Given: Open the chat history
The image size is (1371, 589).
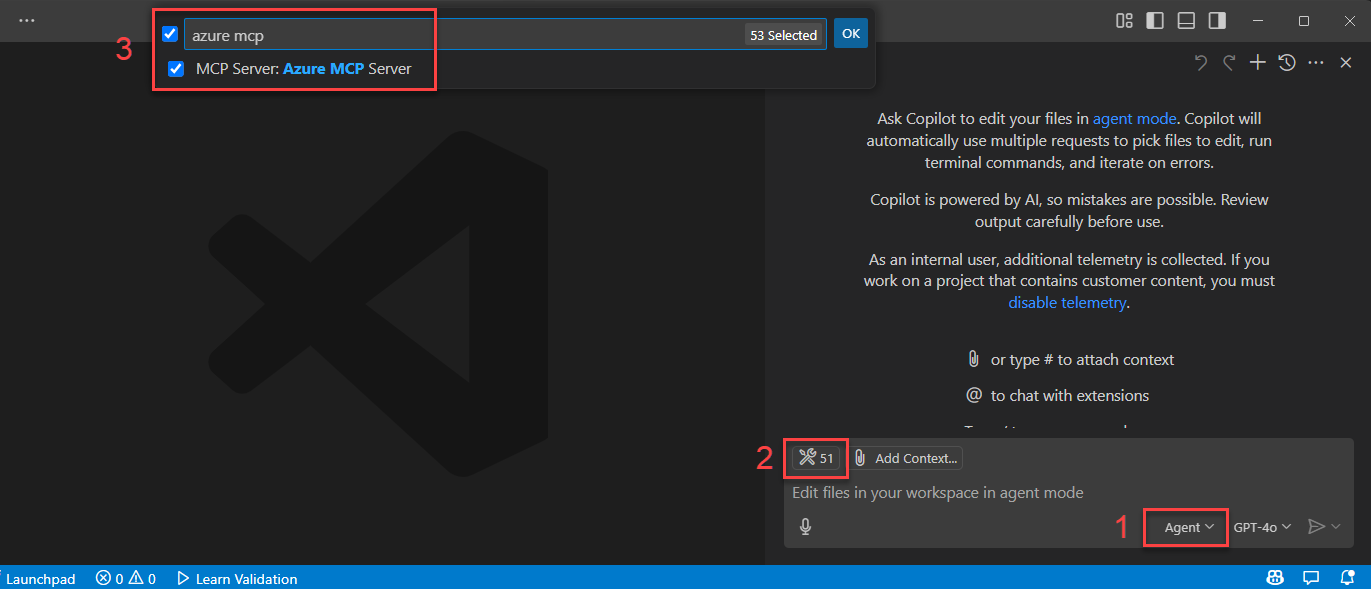Looking at the screenshot, I should coord(1287,62).
